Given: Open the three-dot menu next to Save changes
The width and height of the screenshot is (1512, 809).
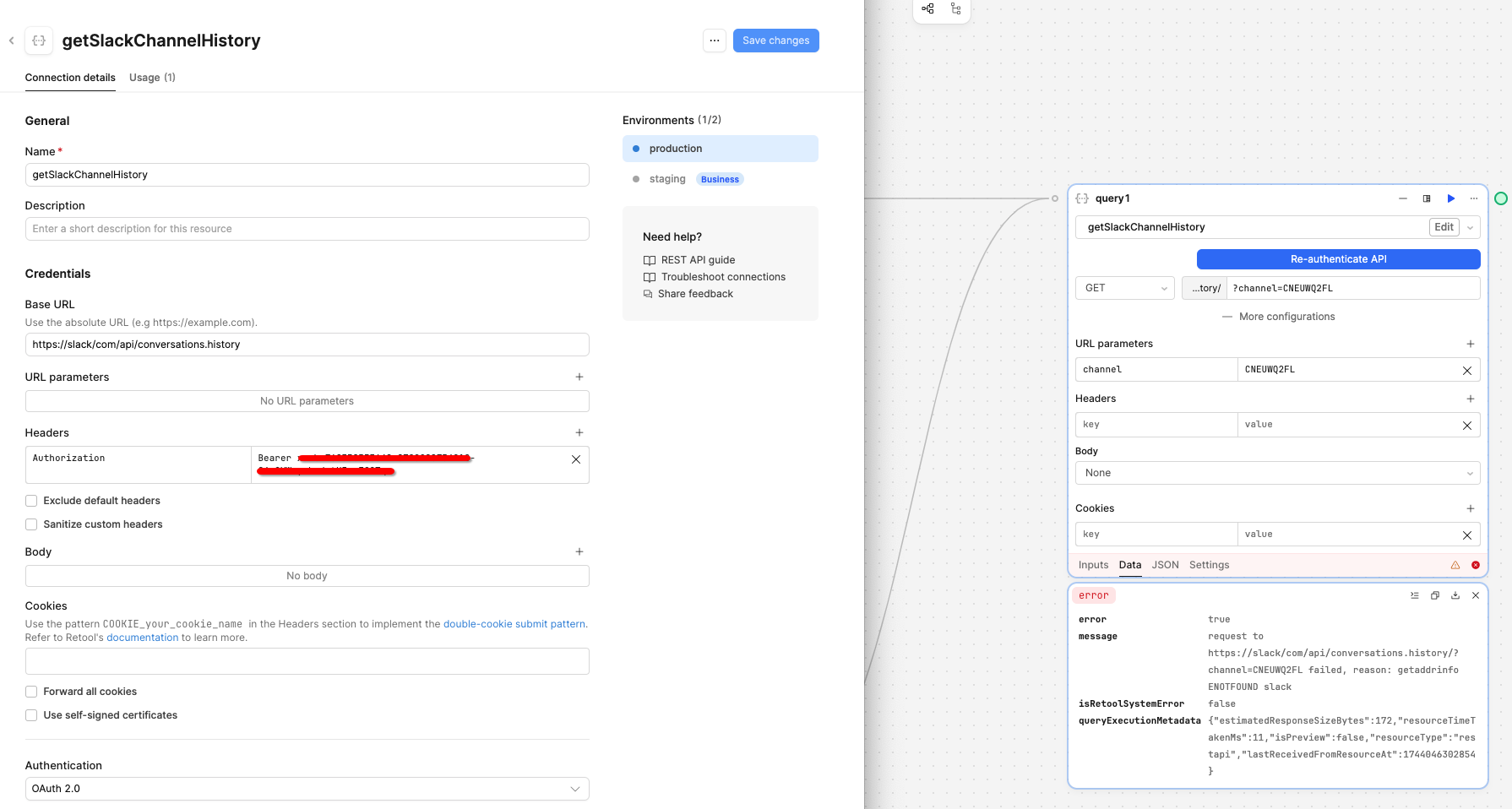Looking at the screenshot, I should point(714,41).
